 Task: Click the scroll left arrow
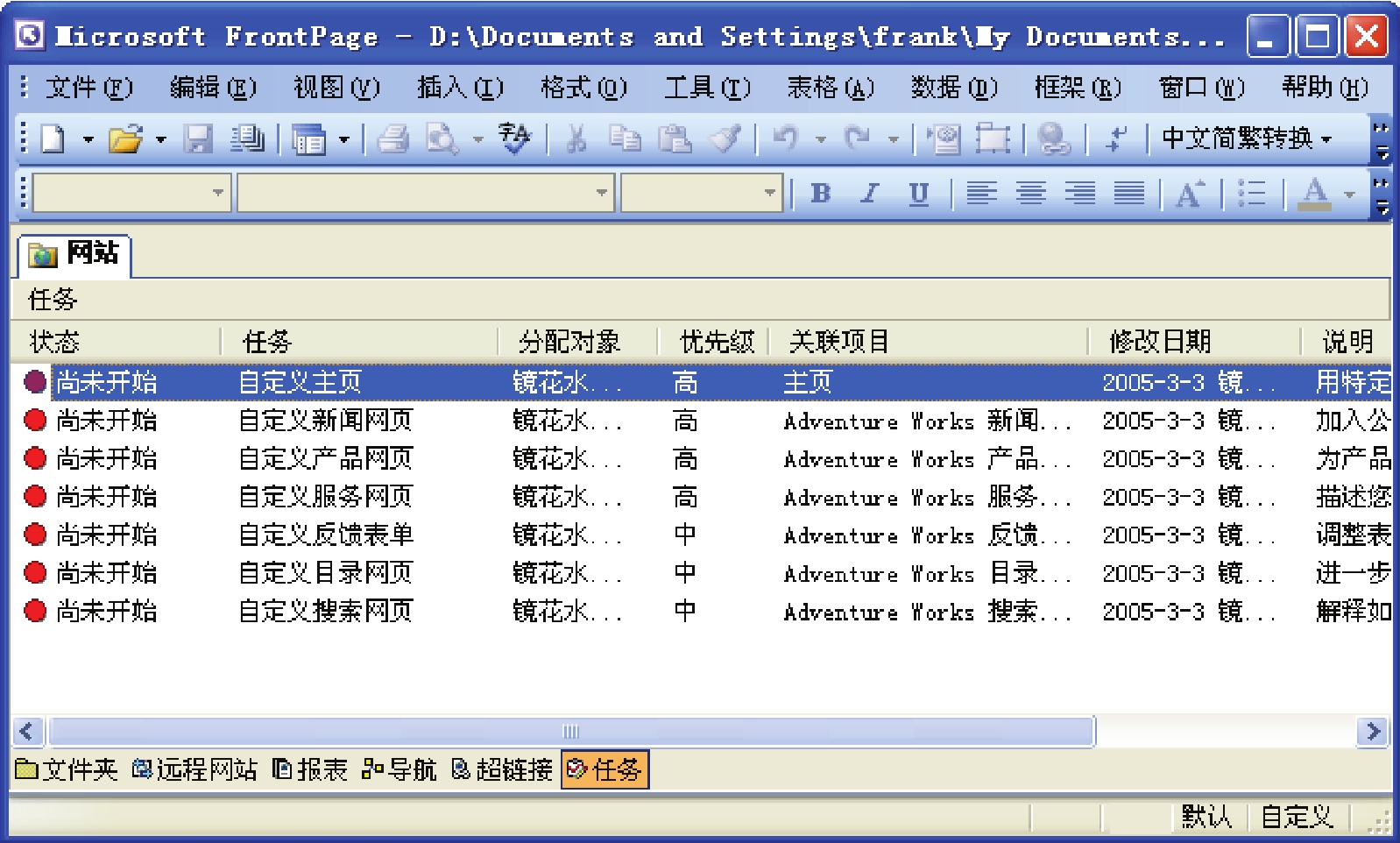click(x=26, y=731)
